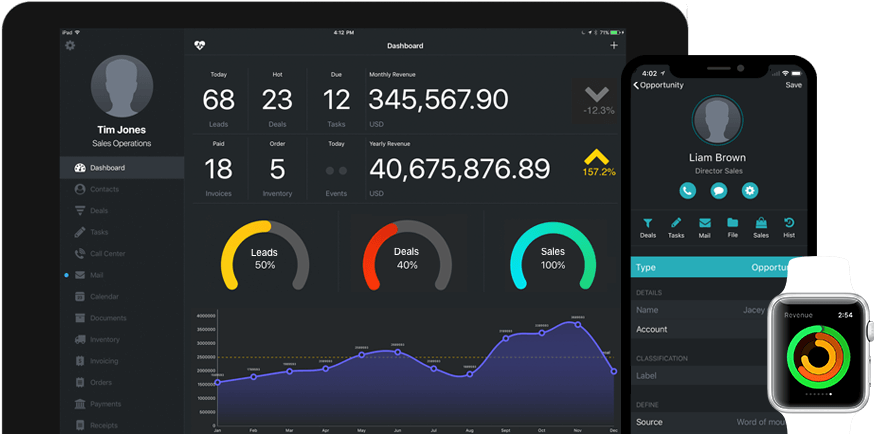Click the Aug data point on revenue chart

click(x=470, y=374)
